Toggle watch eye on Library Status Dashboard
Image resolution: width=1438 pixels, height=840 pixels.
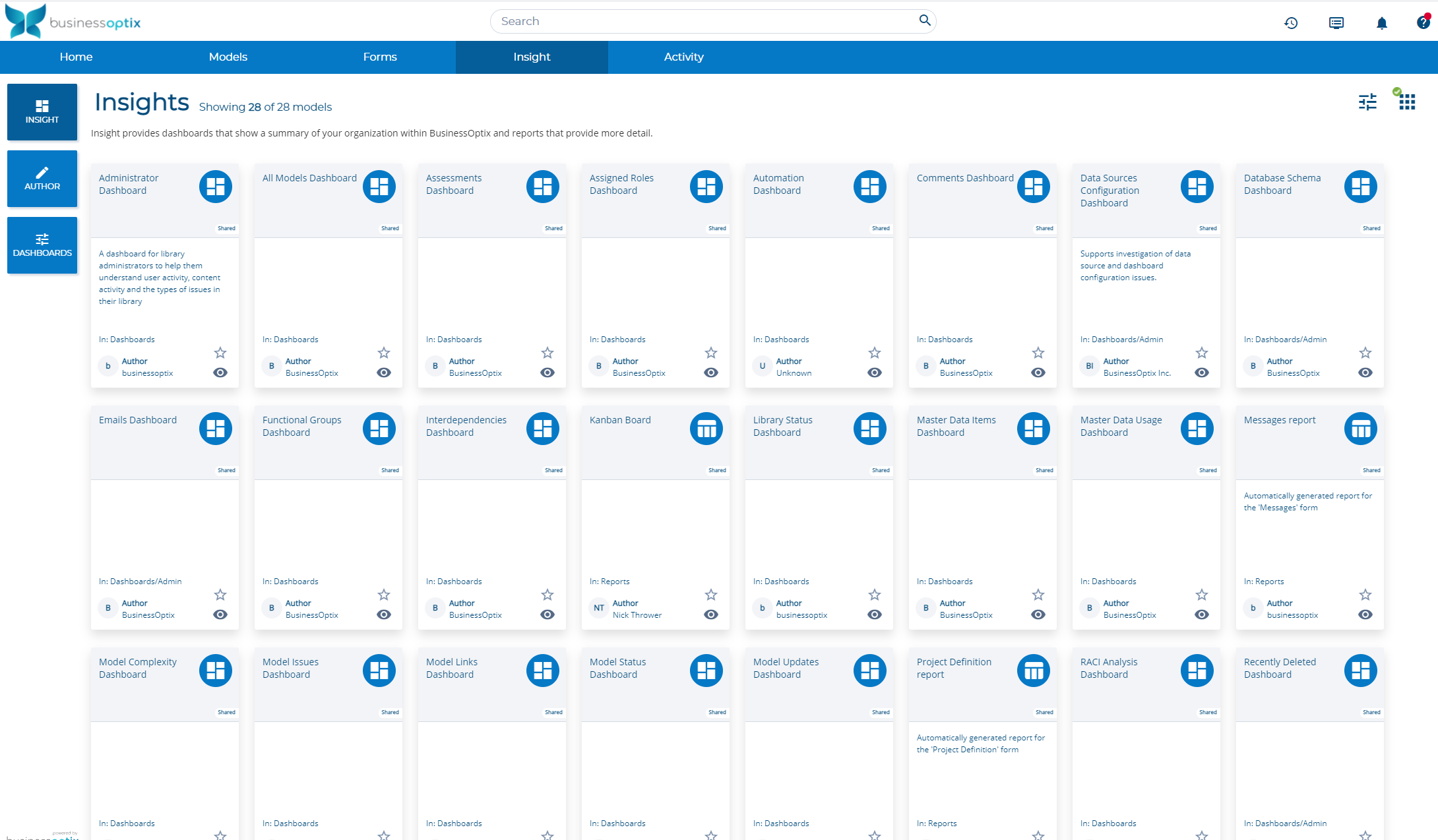tap(875, 615)
